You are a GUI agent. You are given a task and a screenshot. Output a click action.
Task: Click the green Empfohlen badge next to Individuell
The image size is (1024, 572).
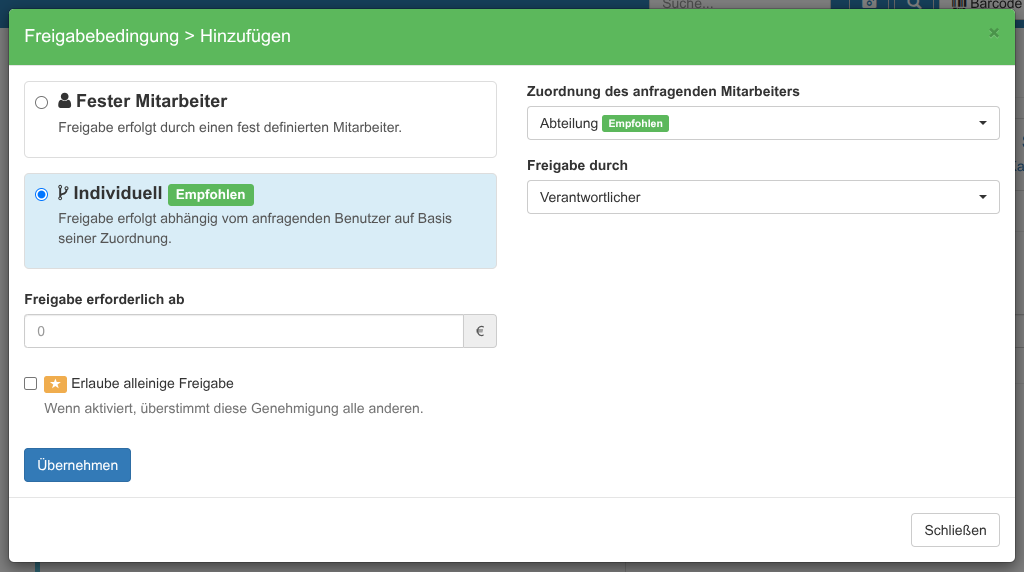coord(211,194)
